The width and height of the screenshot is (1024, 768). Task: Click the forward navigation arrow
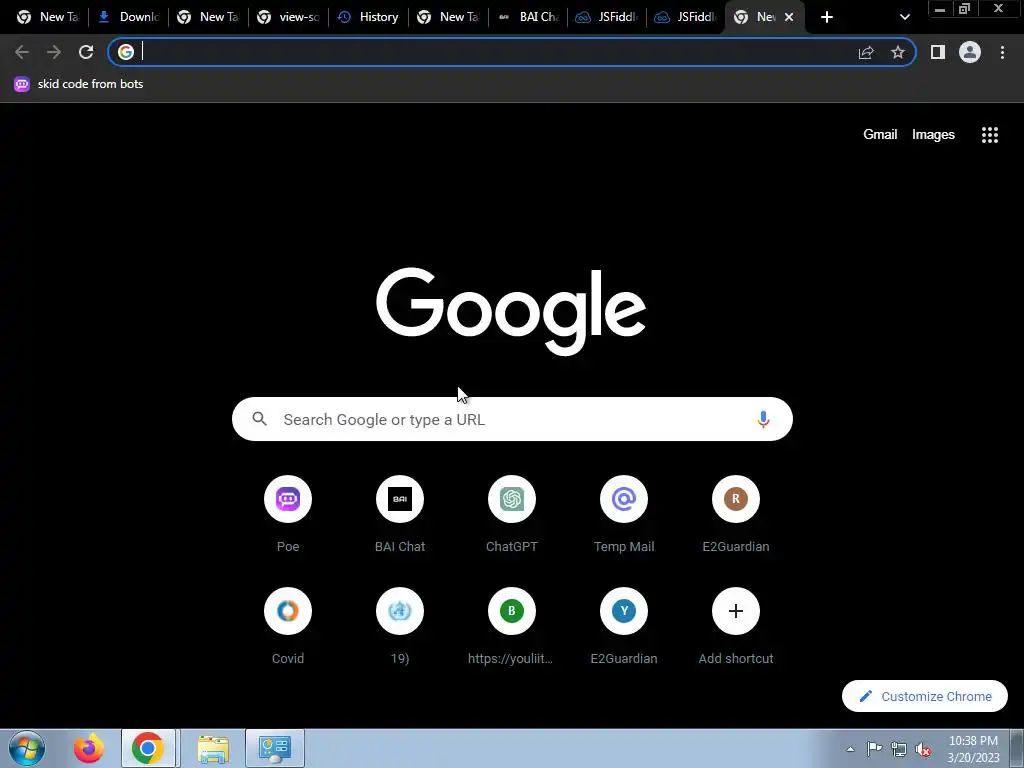pyautogui.click(x=54, y=52)
